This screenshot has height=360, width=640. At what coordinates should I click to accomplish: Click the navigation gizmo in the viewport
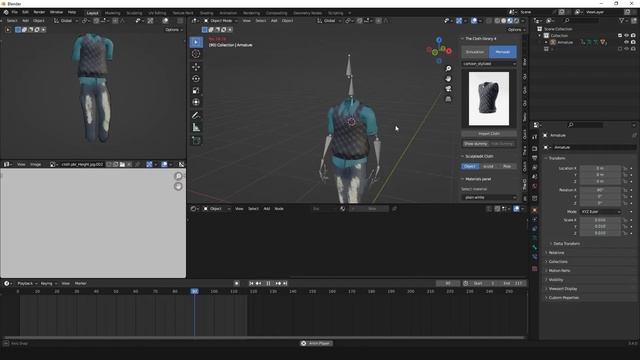[439, 51]
